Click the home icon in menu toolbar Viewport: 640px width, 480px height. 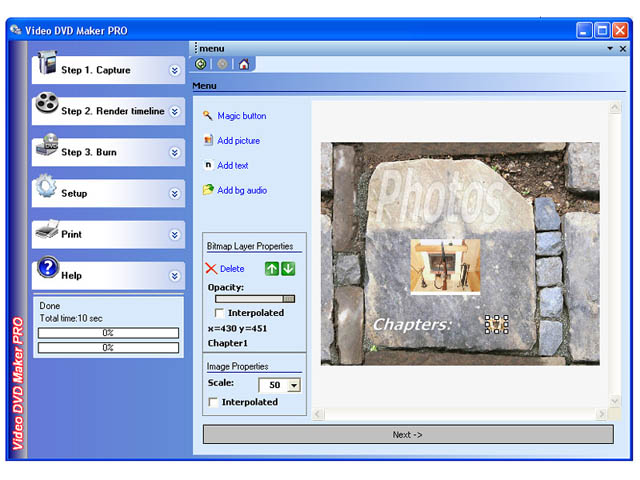tap(244, 64)
